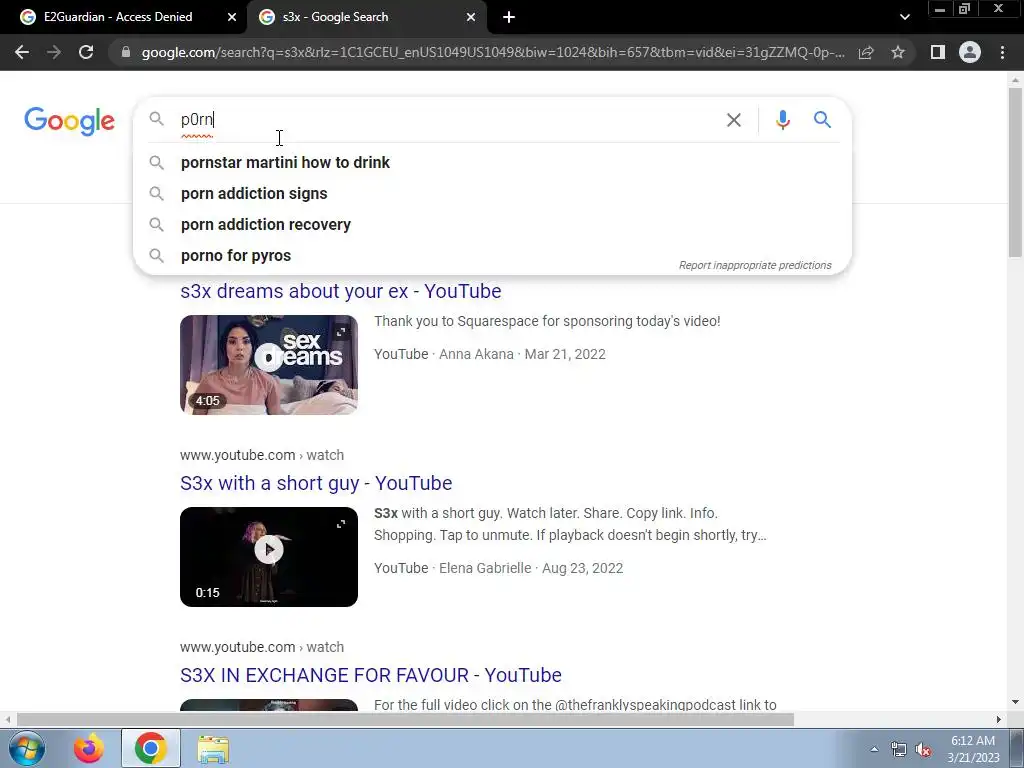Screen dimensions: 1024x768
Task: Share this page via address bar icon
Action: [866, 52]
